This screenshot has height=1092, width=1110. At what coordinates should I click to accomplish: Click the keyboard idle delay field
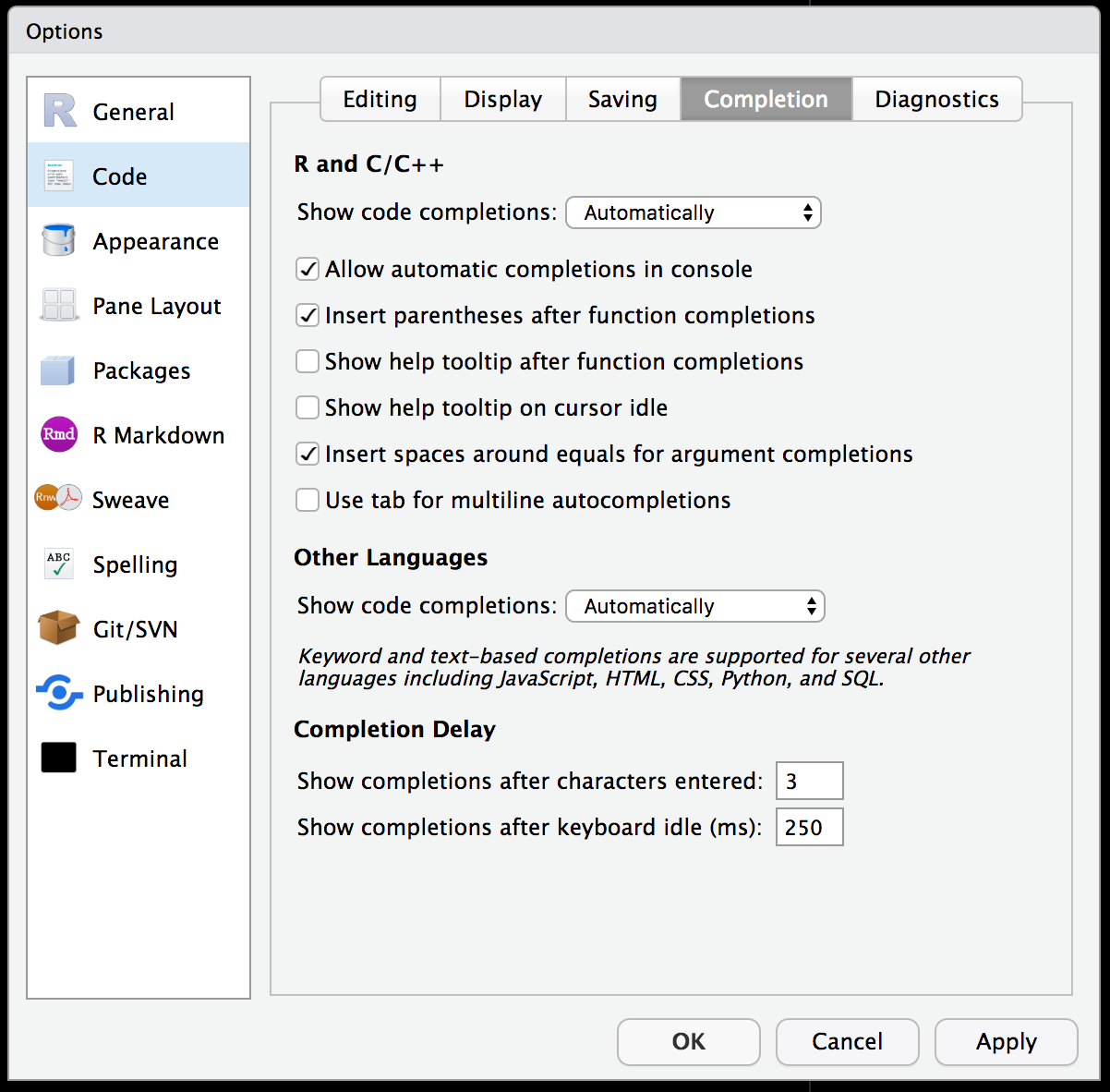coord(809,827)
